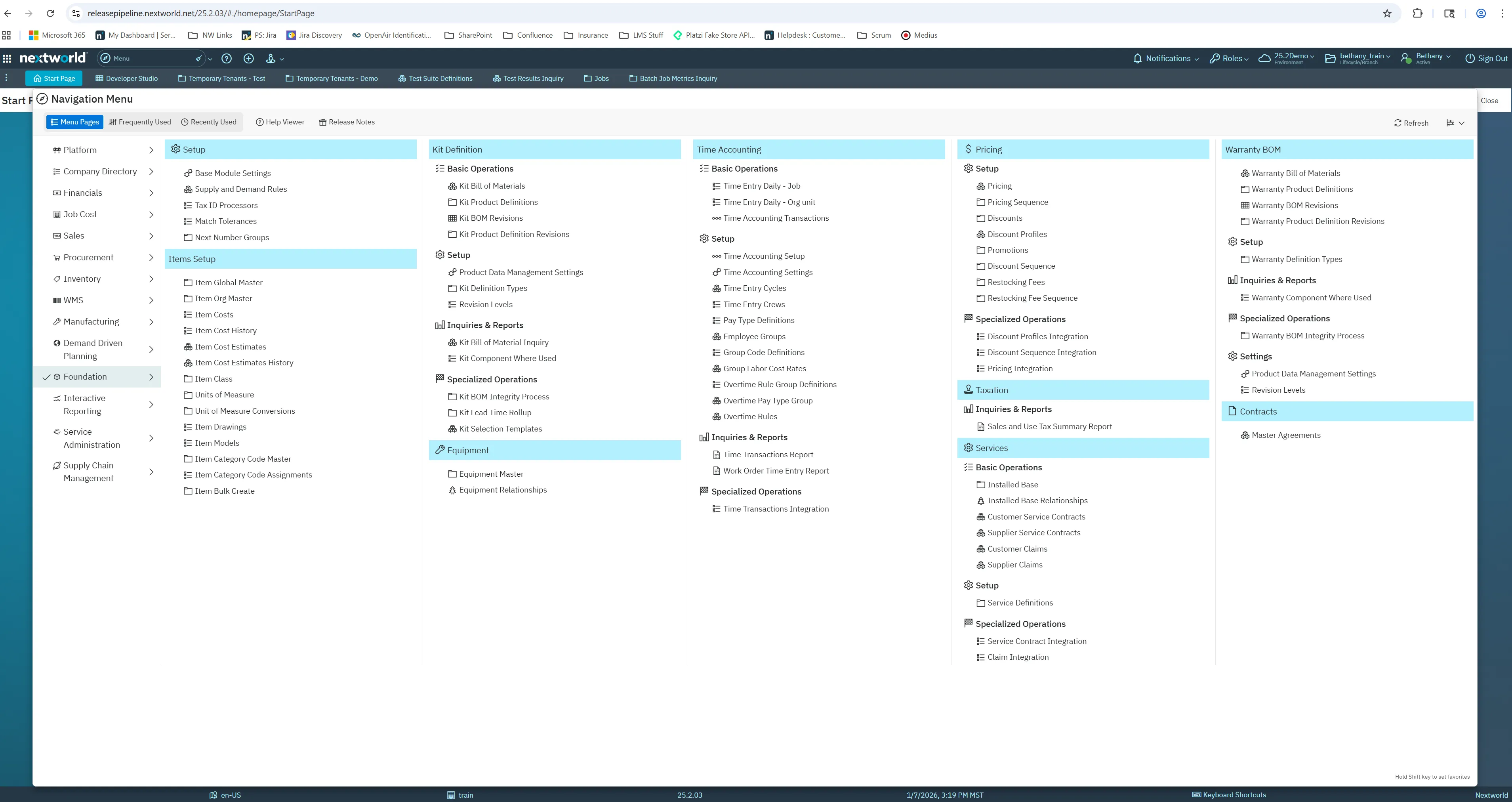Image resolution: width=1512 pixels, height=802 pixels.
Task: Open the Nextworld apps grid icon
Action: [x=6, y=58]
